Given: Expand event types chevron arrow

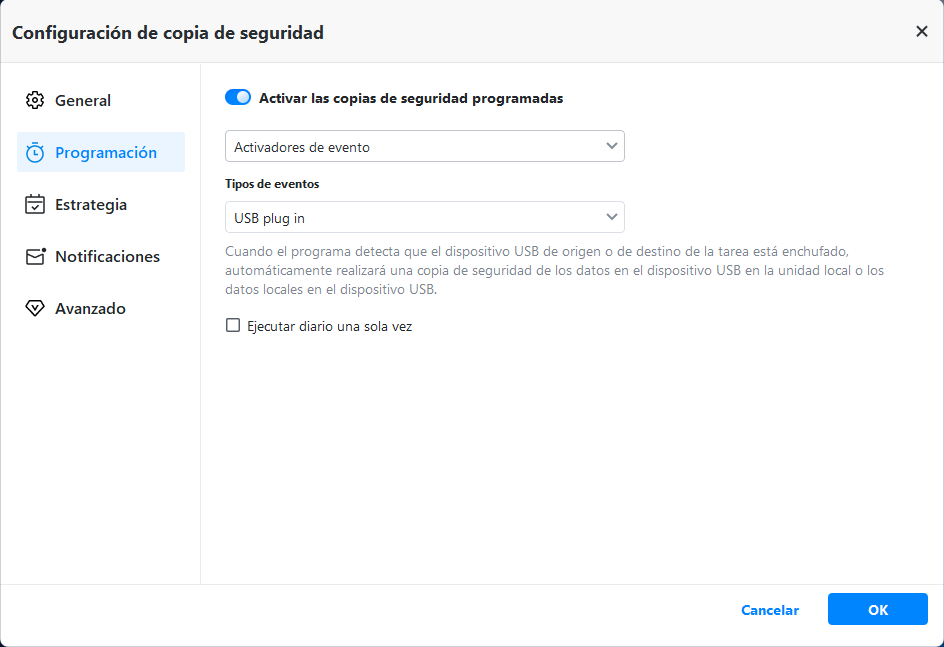Looking at the screenshot, I should [612, 217].
